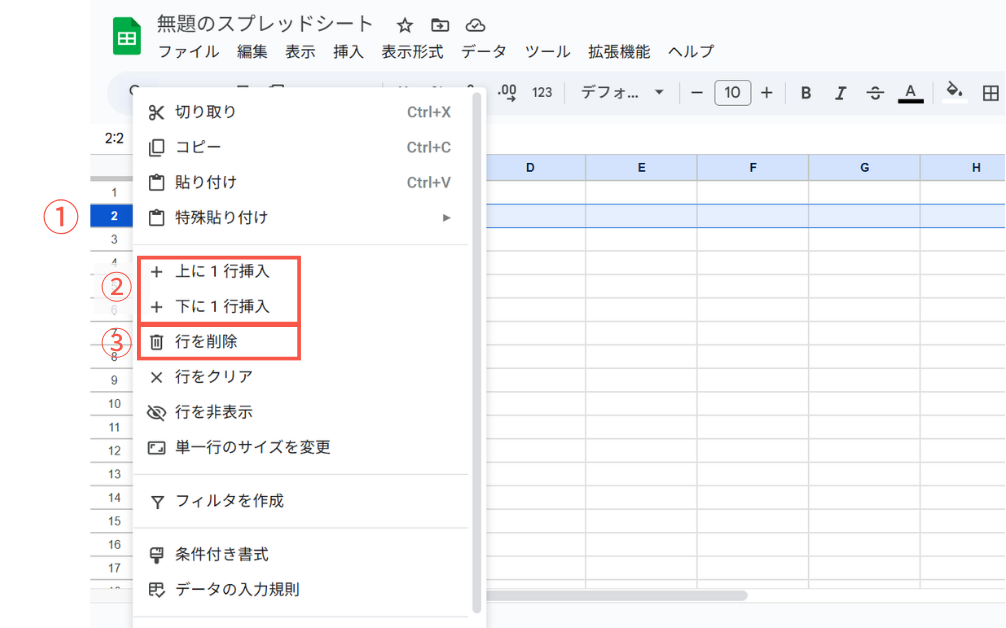Select column F header
Viewport: 1006px width, 628px height.
point(753,167)
